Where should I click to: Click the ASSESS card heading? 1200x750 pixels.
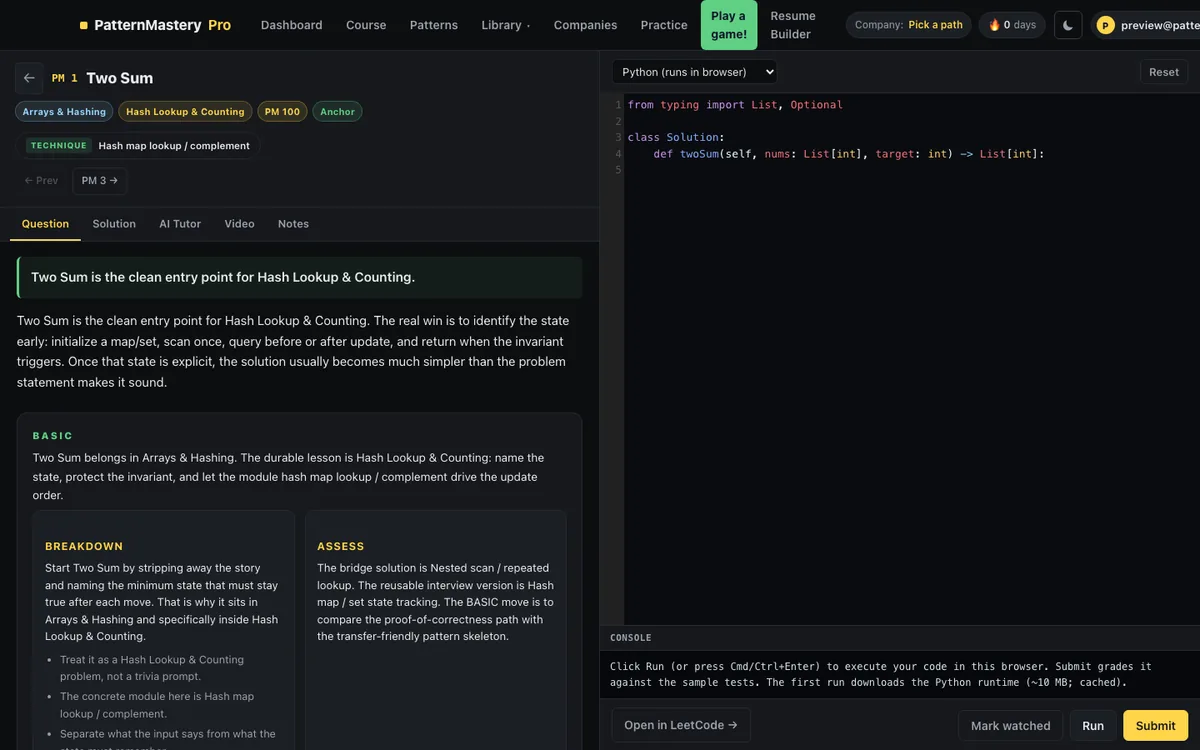point(341,547)
